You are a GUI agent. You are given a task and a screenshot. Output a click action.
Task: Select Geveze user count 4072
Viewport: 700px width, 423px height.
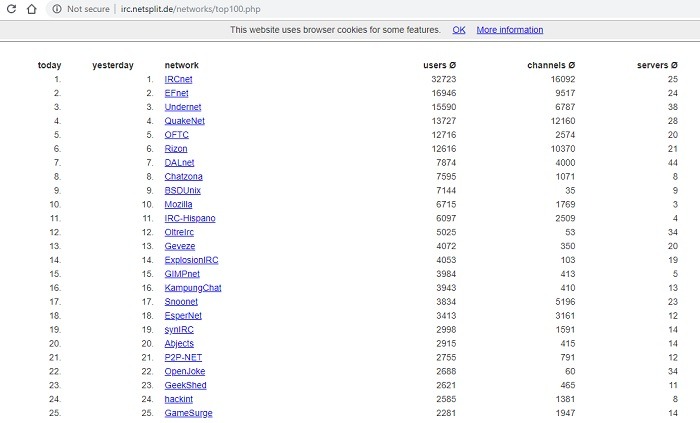click(x=446, y=246)
